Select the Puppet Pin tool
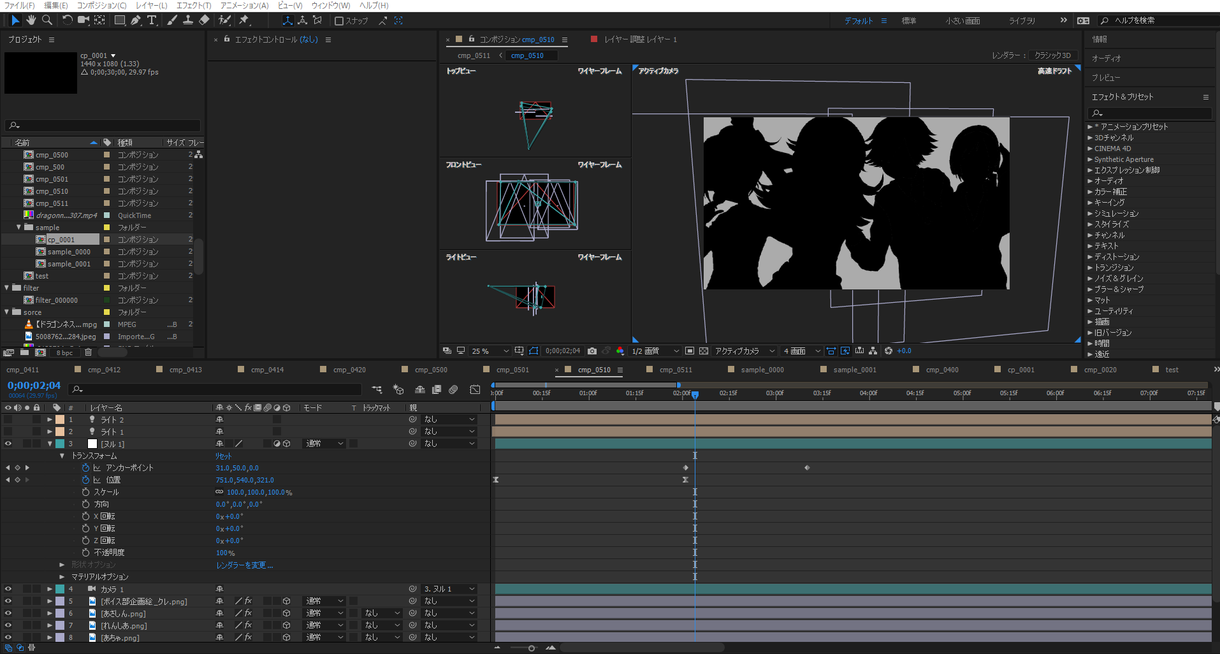The height and width of the screenshot is (654, 1220). [244, 20]
